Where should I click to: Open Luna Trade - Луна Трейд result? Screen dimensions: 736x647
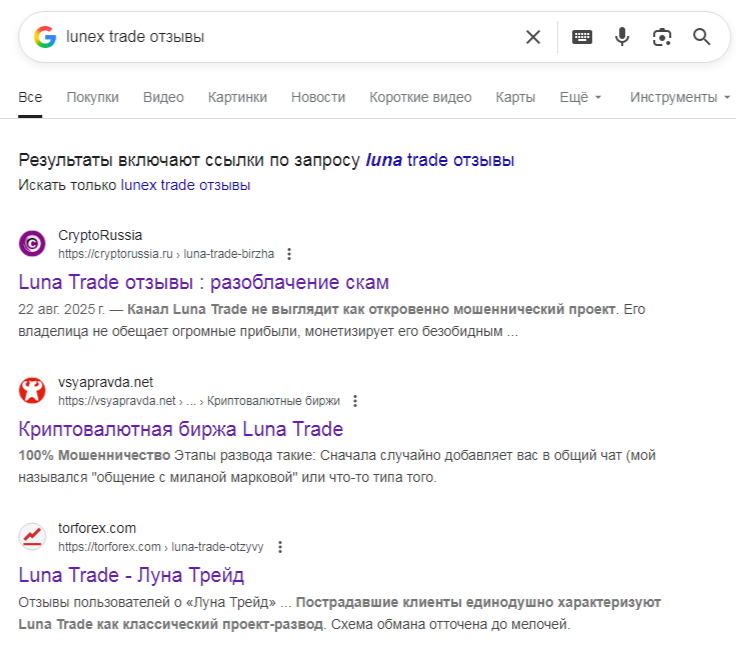131,575
